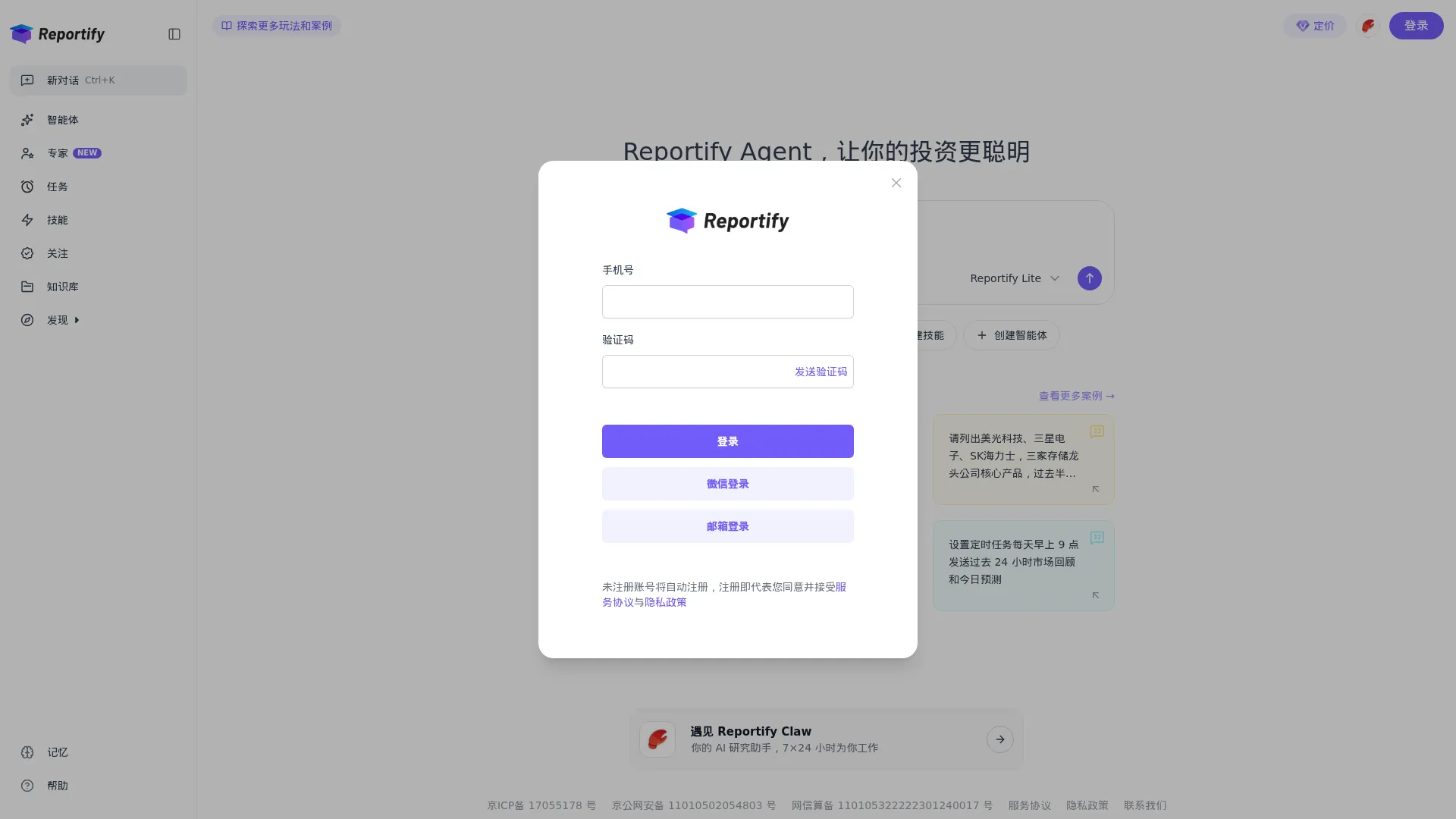Collapse the sidebar panel toggle icon
The width and height of the screenshot is (1456, 819).
click(174, 34)
